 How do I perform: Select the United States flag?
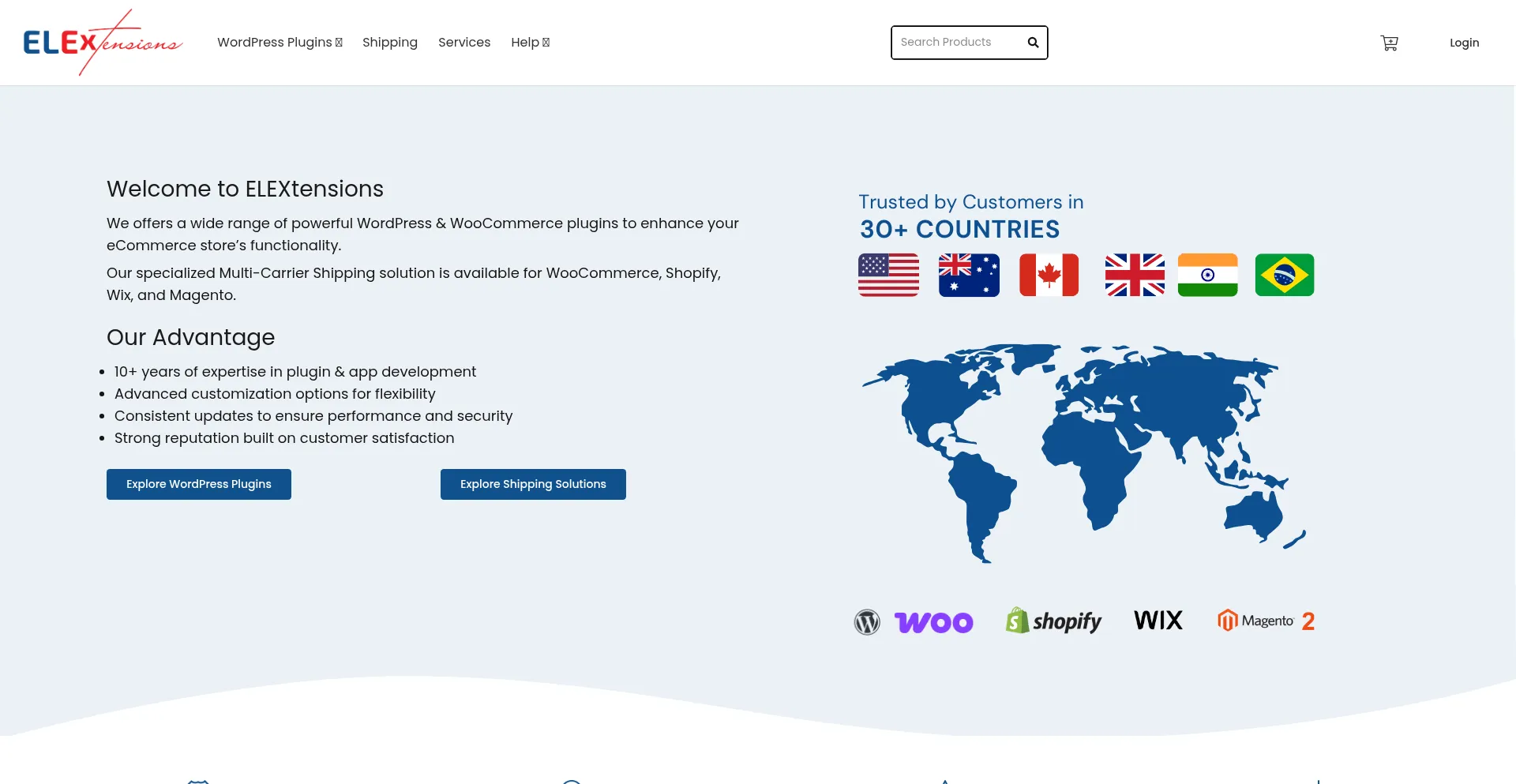click(888, 275)
